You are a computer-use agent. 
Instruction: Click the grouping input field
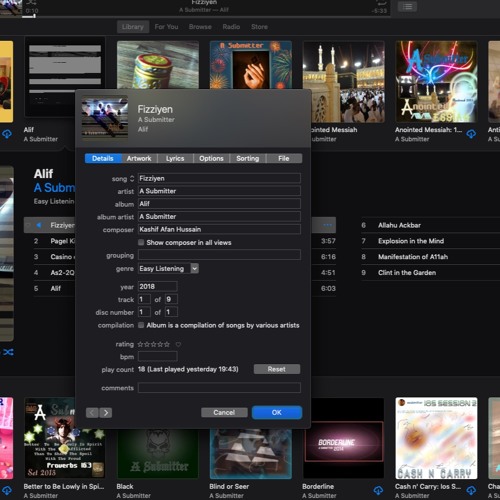point(219,255)
